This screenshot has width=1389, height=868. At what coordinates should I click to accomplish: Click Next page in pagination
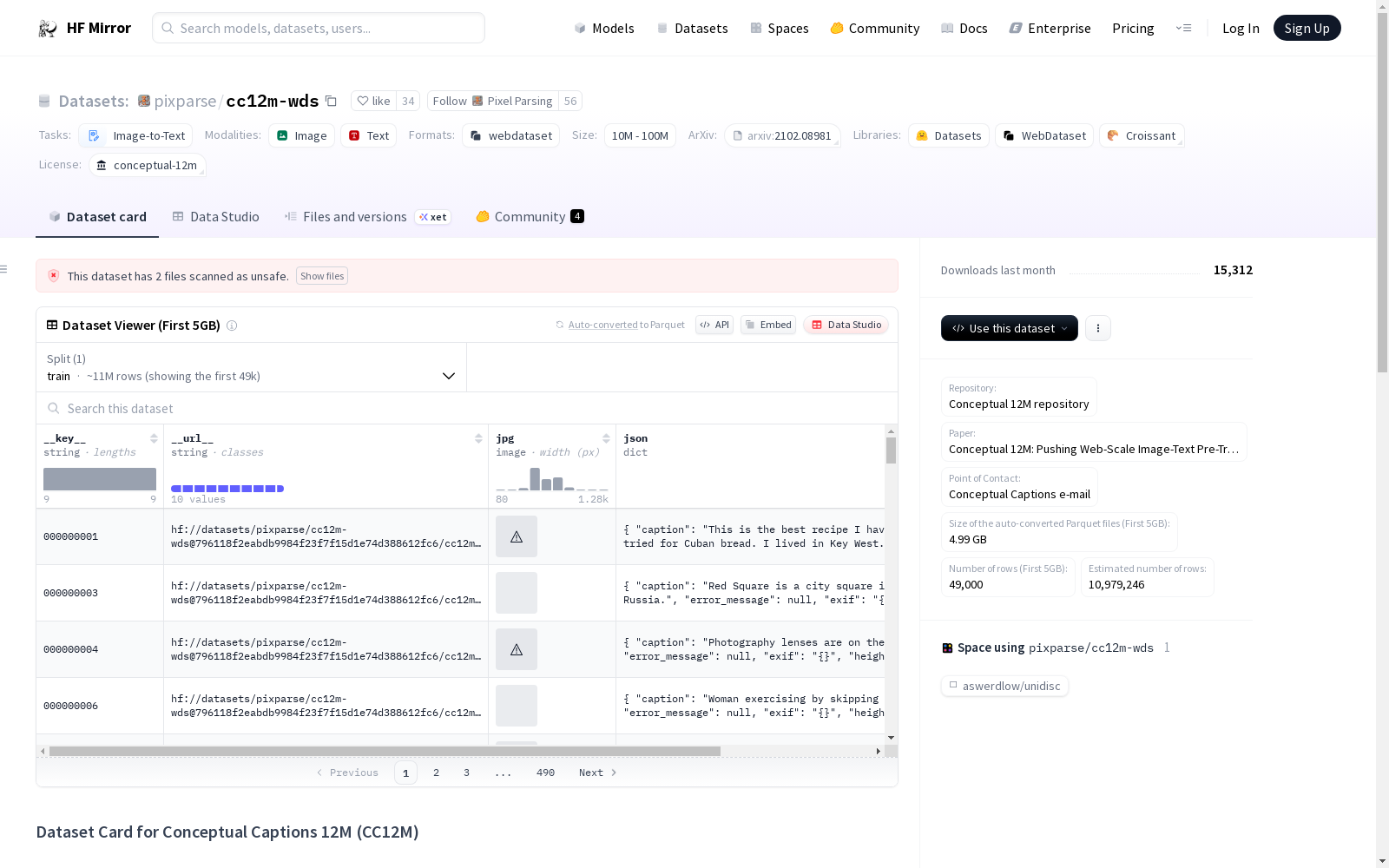coord(597,773)
